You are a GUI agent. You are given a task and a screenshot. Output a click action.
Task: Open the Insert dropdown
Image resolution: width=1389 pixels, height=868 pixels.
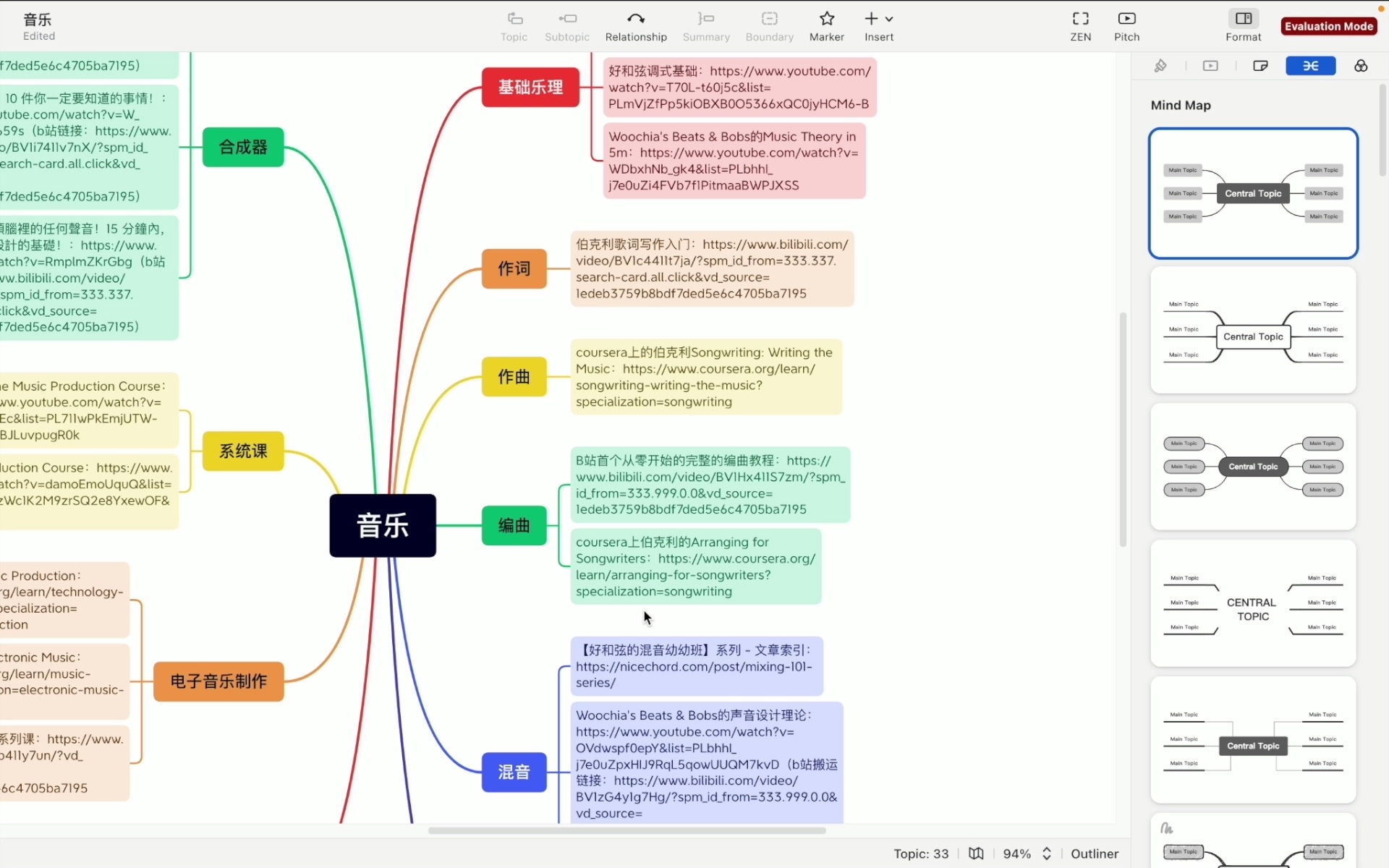(879, 27)
